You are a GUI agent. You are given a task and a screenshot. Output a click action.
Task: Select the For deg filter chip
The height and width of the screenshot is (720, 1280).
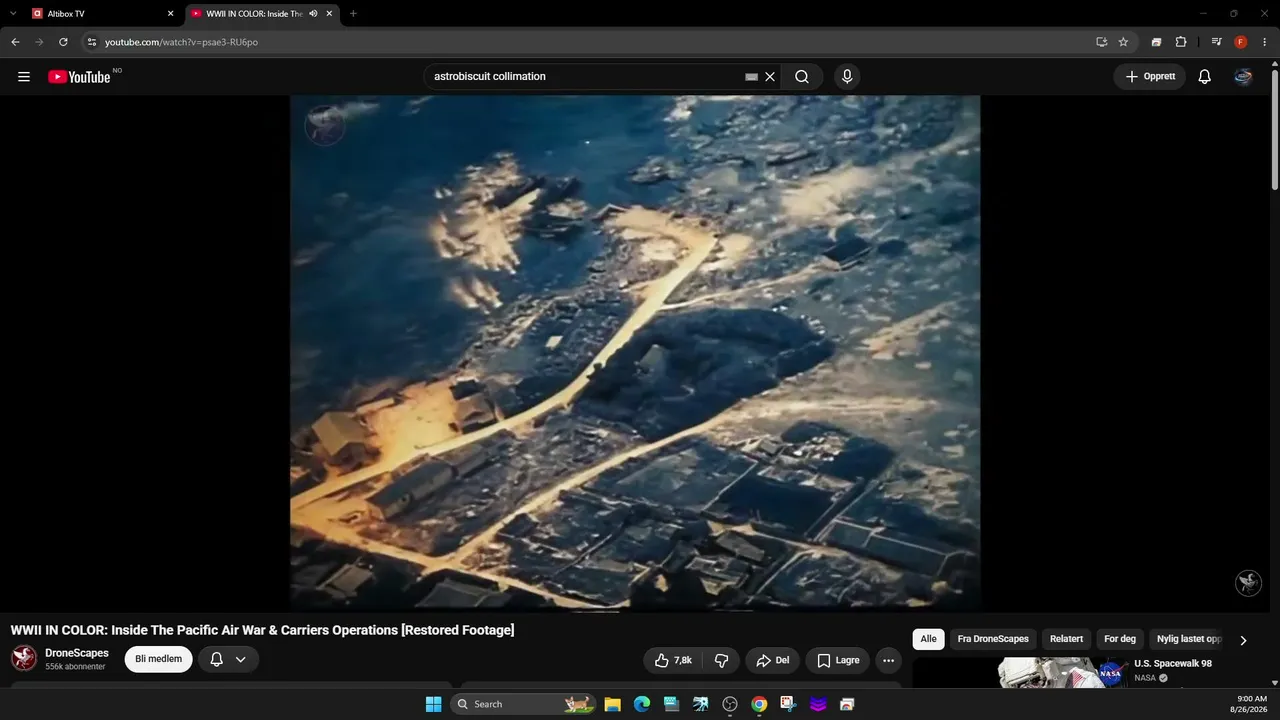[1120, 639]
